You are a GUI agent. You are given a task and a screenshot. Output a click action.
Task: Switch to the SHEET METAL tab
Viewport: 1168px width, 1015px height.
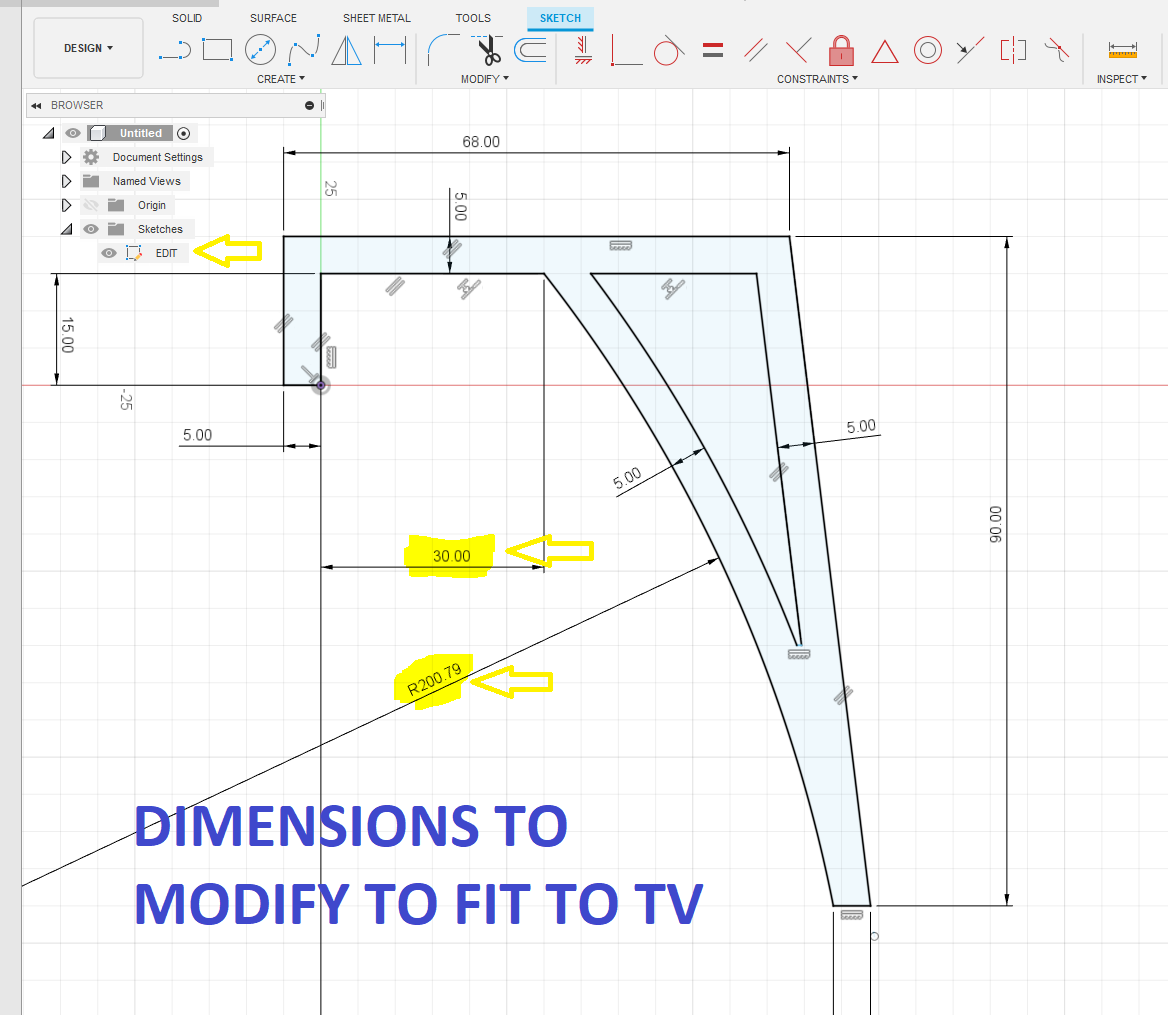click(x=377, y=18)
